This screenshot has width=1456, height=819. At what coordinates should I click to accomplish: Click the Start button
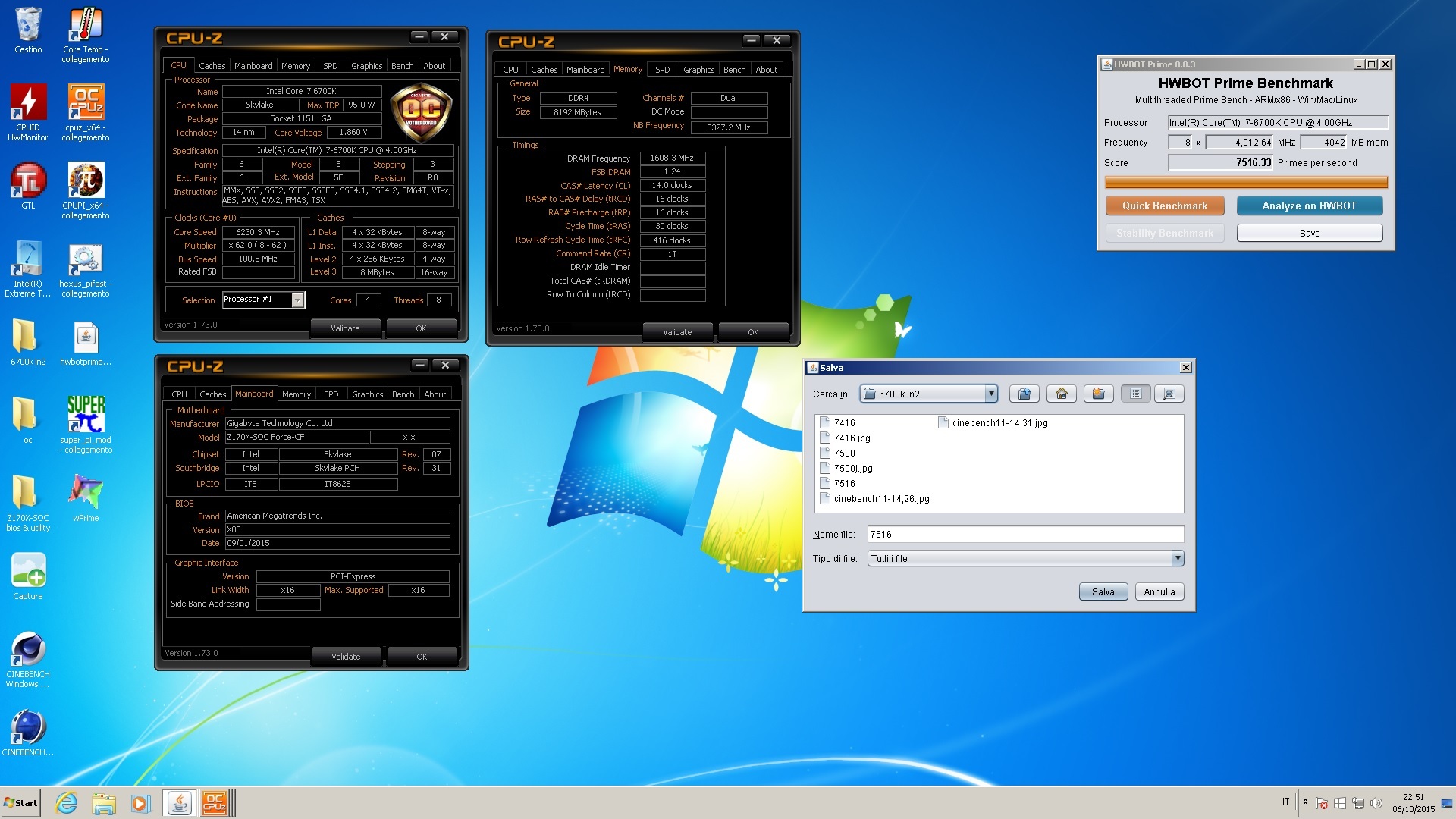(20, 803)
